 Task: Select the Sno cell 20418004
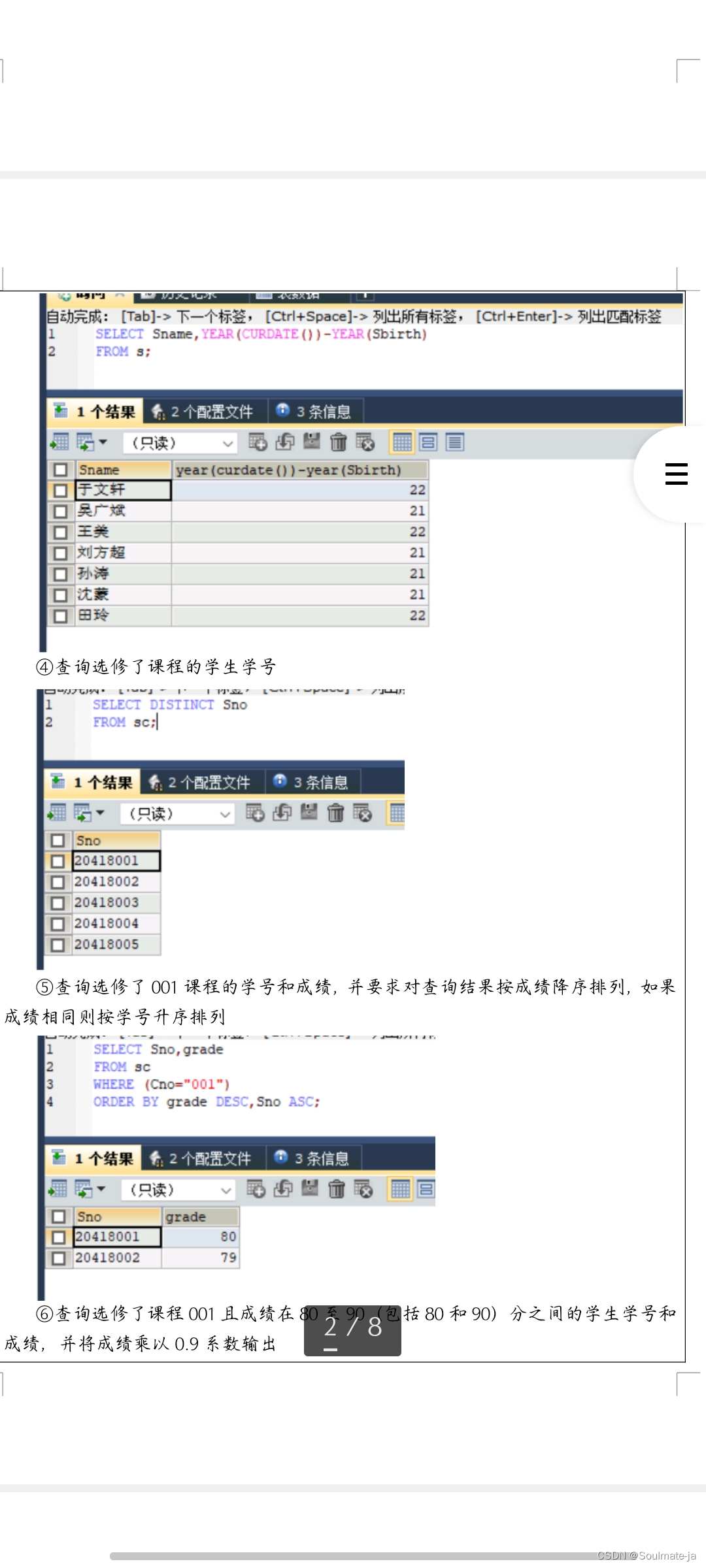pos(116,924)
